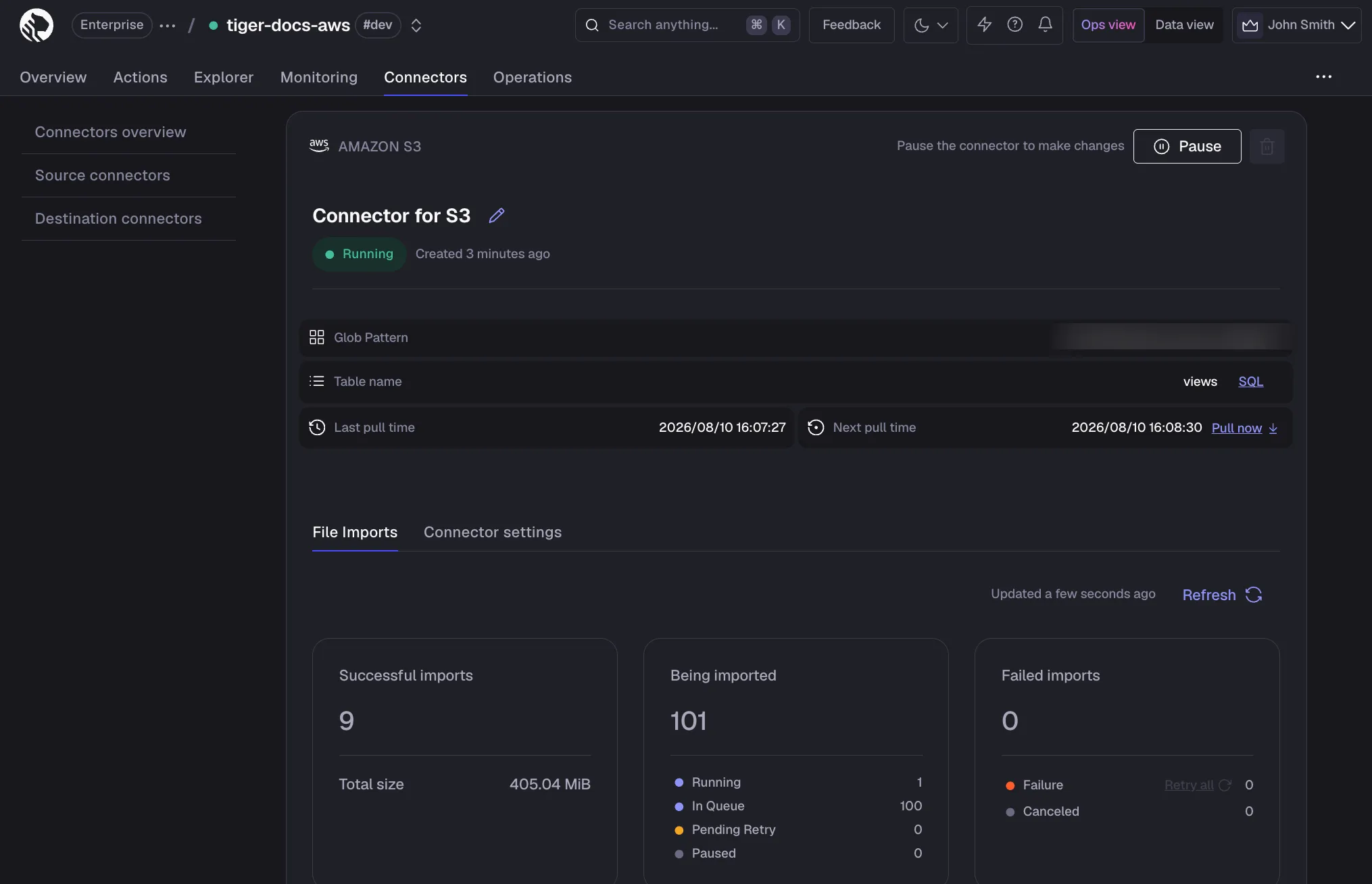Image resolution: width=1372 pixels, height=884 pixels.
Task: Click the AMAZON S3 label
Action: (379, 147)
